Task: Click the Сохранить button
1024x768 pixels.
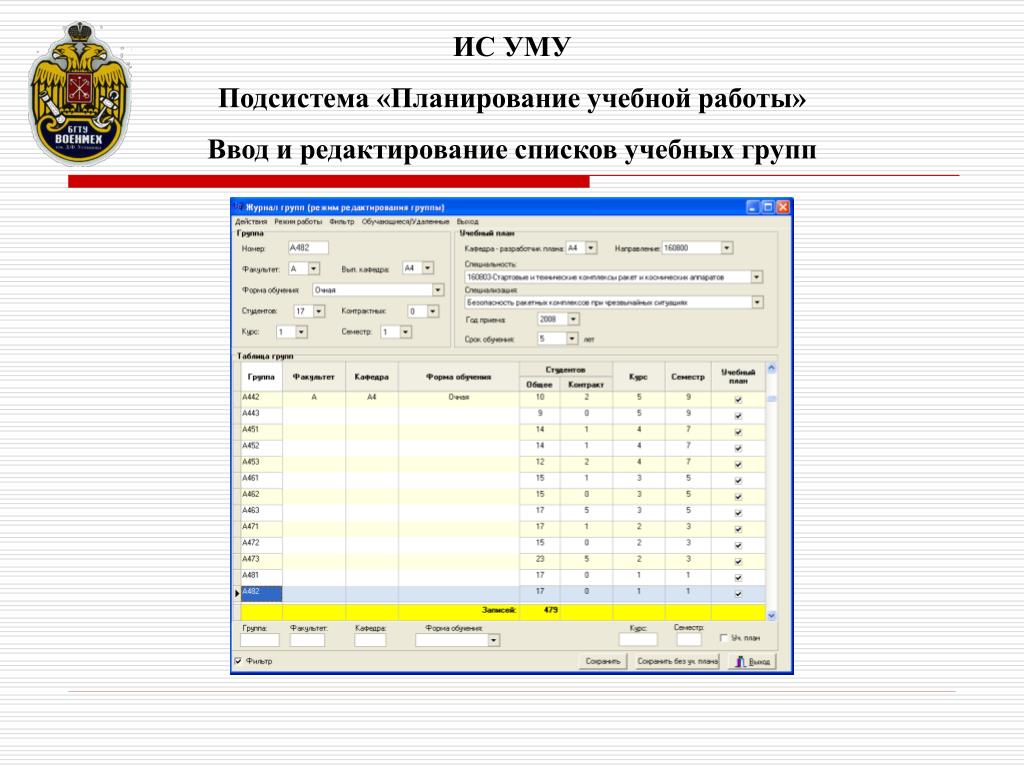Action: [x=603, y=662]
